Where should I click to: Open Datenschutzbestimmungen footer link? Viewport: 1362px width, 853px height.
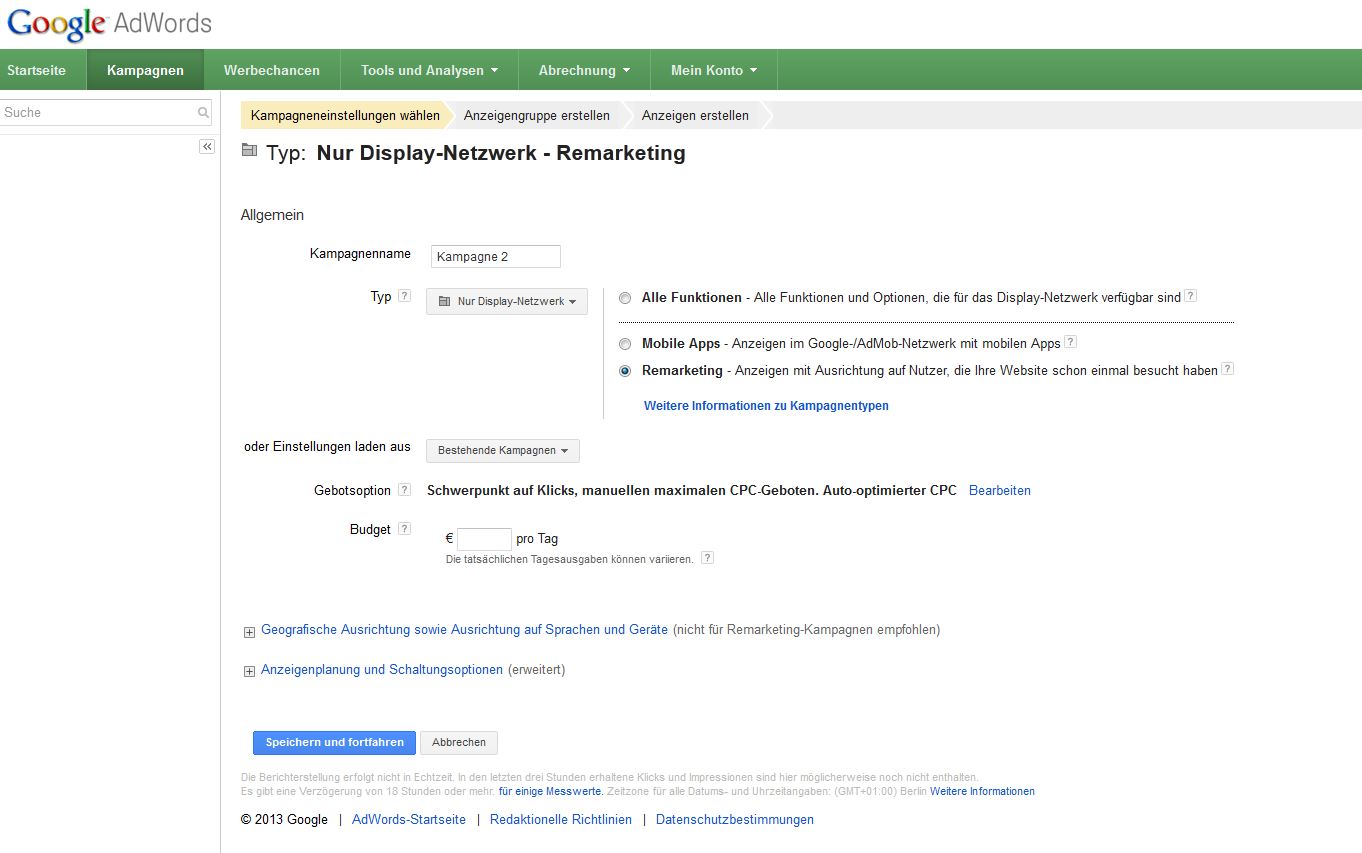tap(735, 820)
